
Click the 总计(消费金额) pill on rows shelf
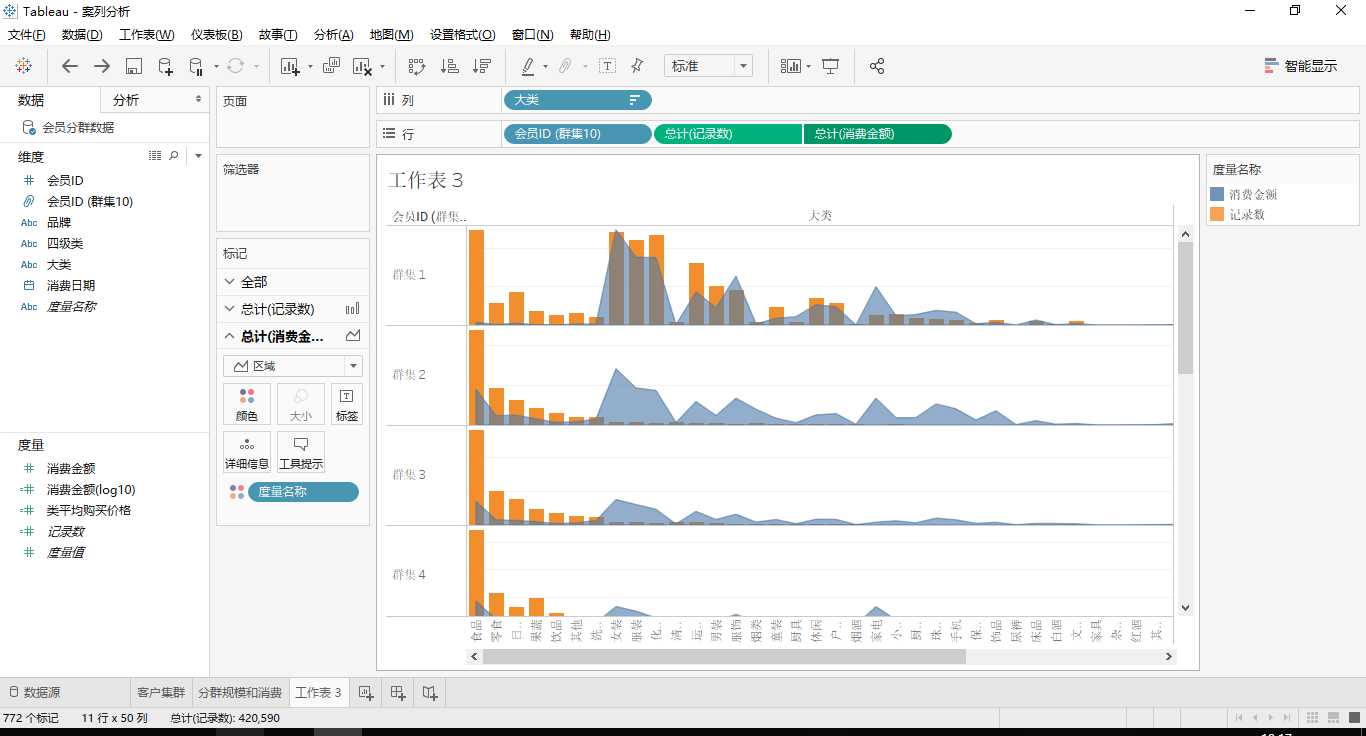(x=877, y=134)
